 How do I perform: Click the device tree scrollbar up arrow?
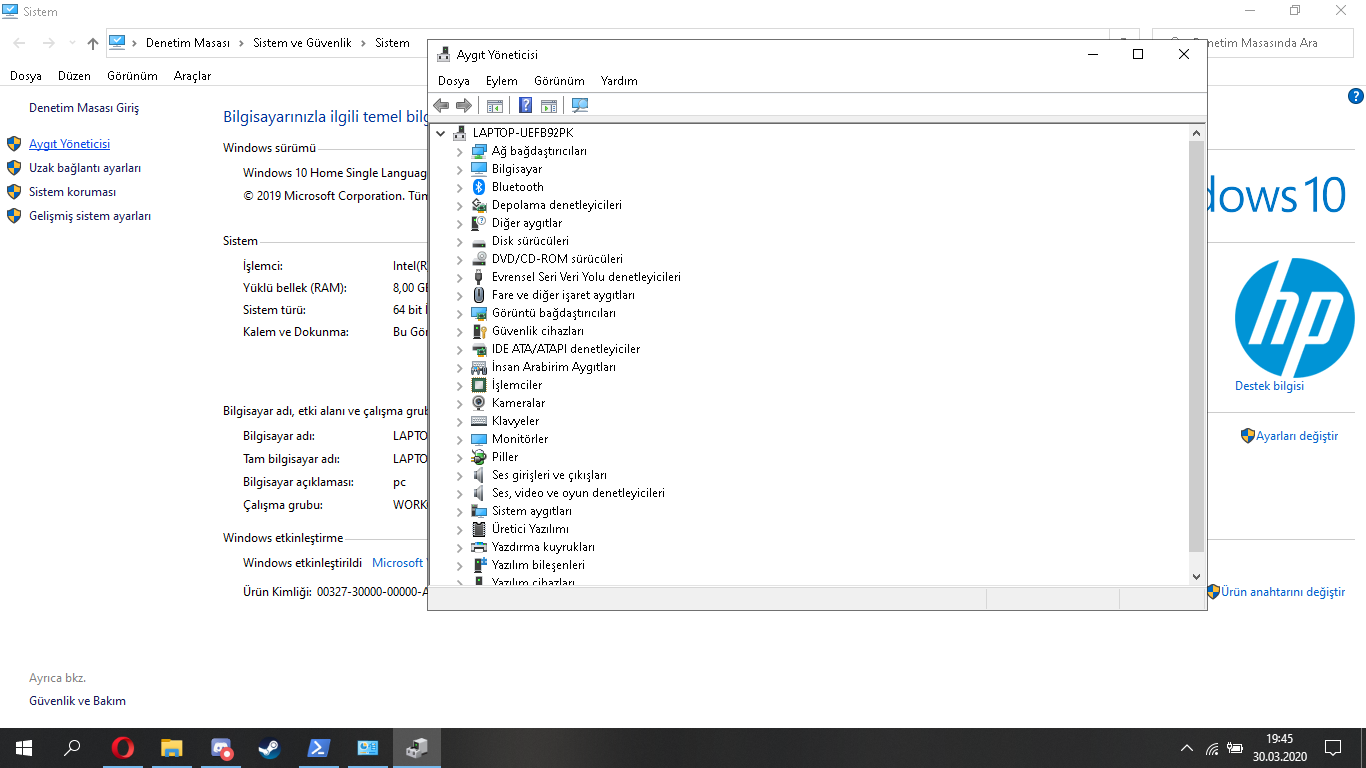click(1196, 132)
